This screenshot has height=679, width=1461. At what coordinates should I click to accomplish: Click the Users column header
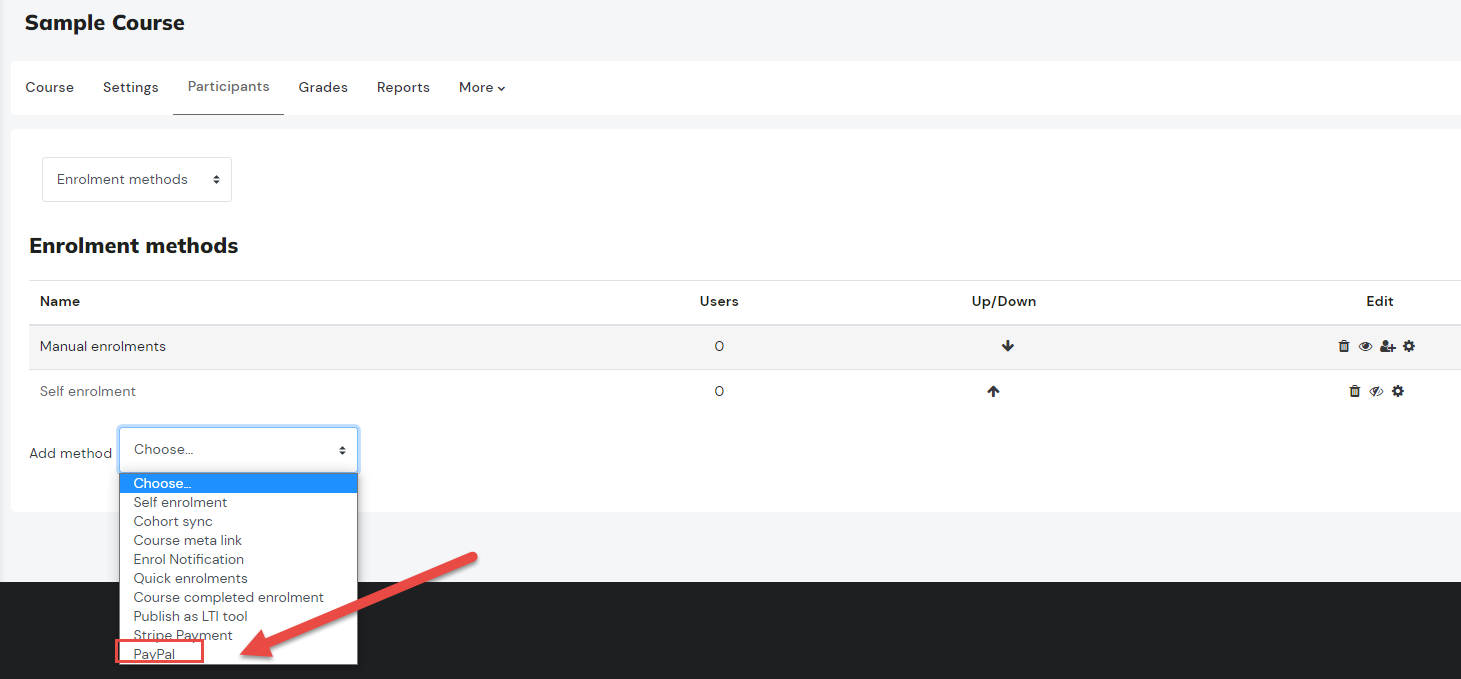click(719, 301)
